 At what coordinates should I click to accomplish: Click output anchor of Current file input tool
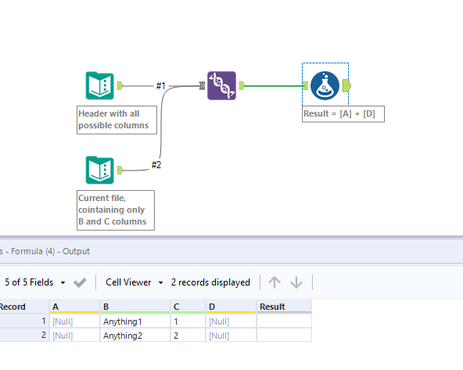[120, 170]
